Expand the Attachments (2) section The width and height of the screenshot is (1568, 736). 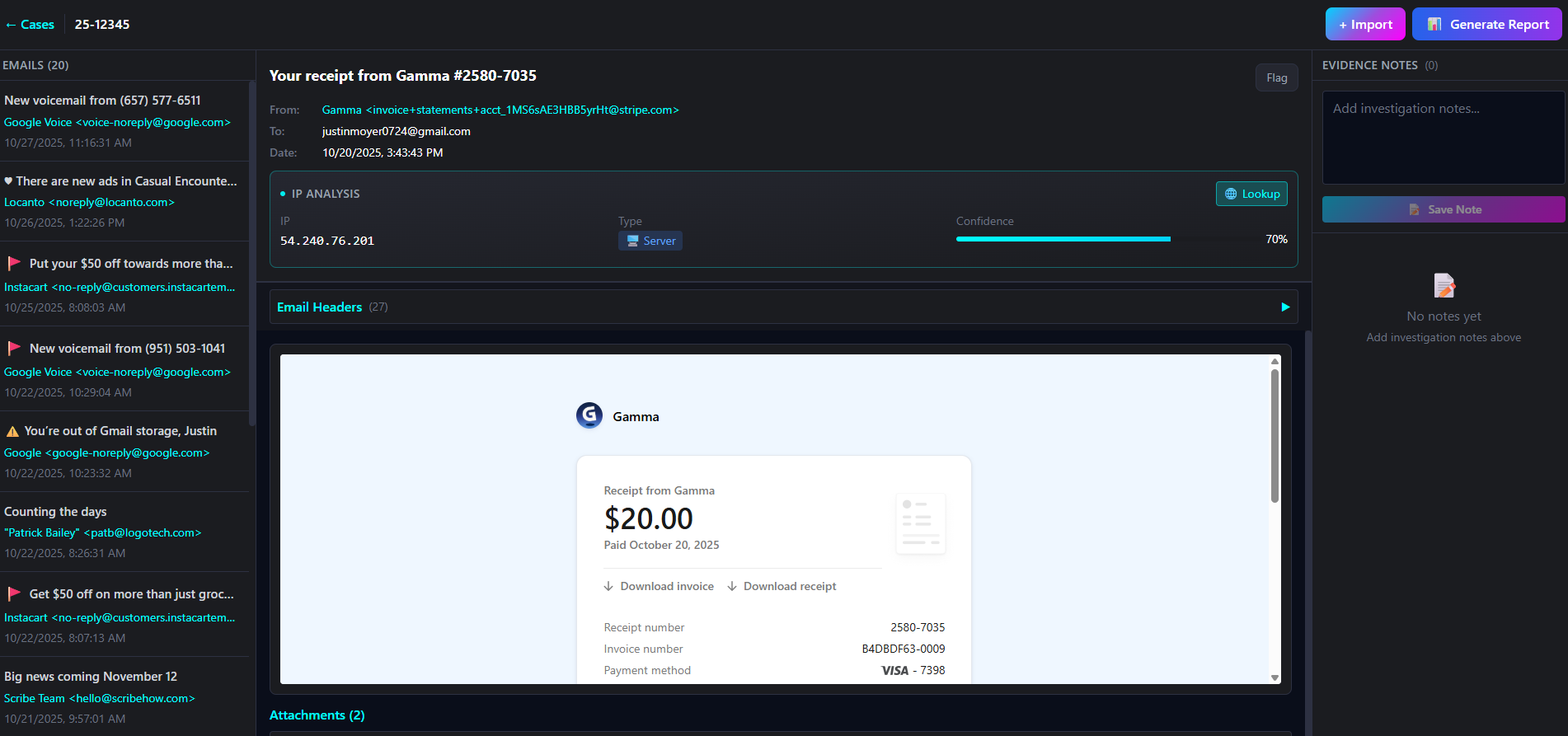pyautogui.click(x=317, y=715)
